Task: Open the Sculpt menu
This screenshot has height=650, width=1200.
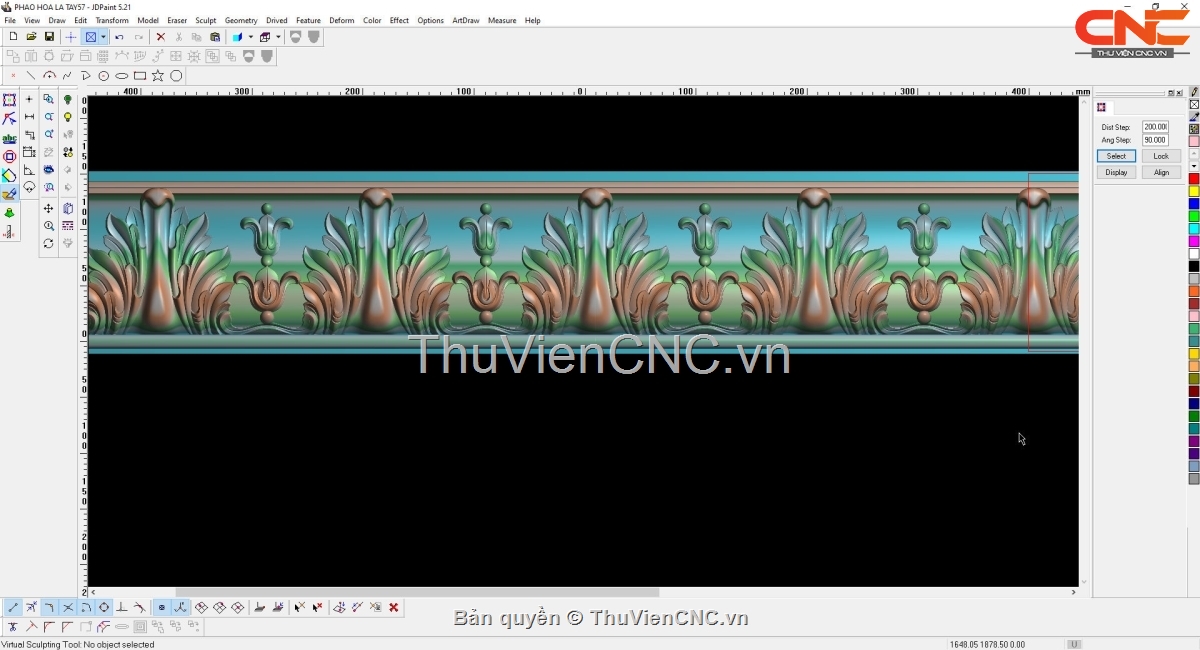Action: [x=205, y=20]
